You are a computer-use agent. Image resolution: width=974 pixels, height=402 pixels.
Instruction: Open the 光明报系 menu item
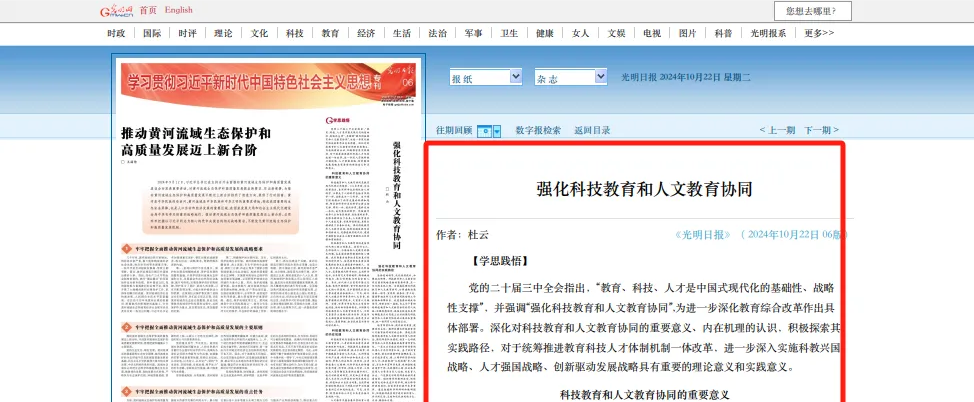[769, 33]
